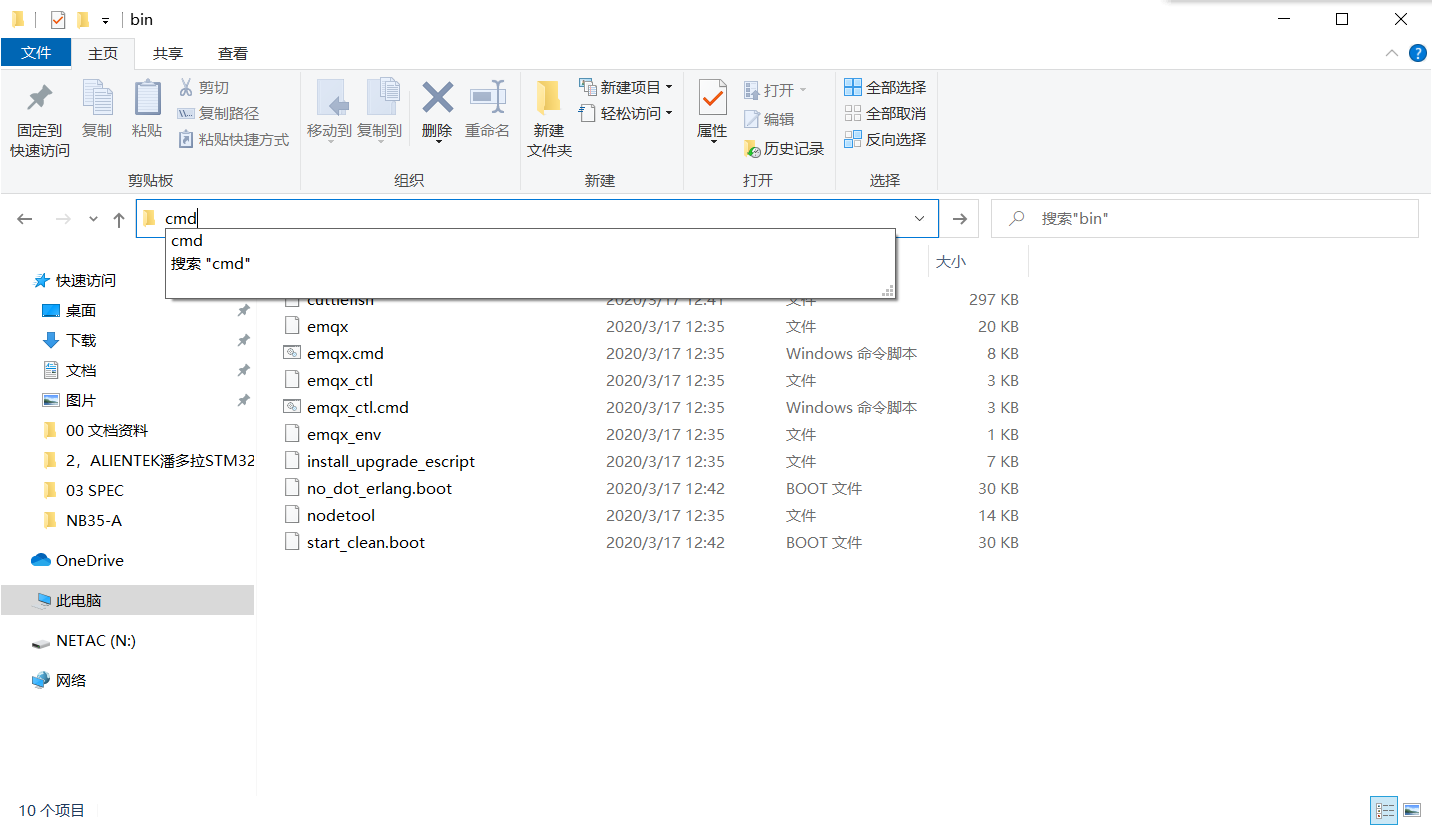Open History (历史记录)
This screenshot has width=1432, height=826.
(x=784, y=149)
